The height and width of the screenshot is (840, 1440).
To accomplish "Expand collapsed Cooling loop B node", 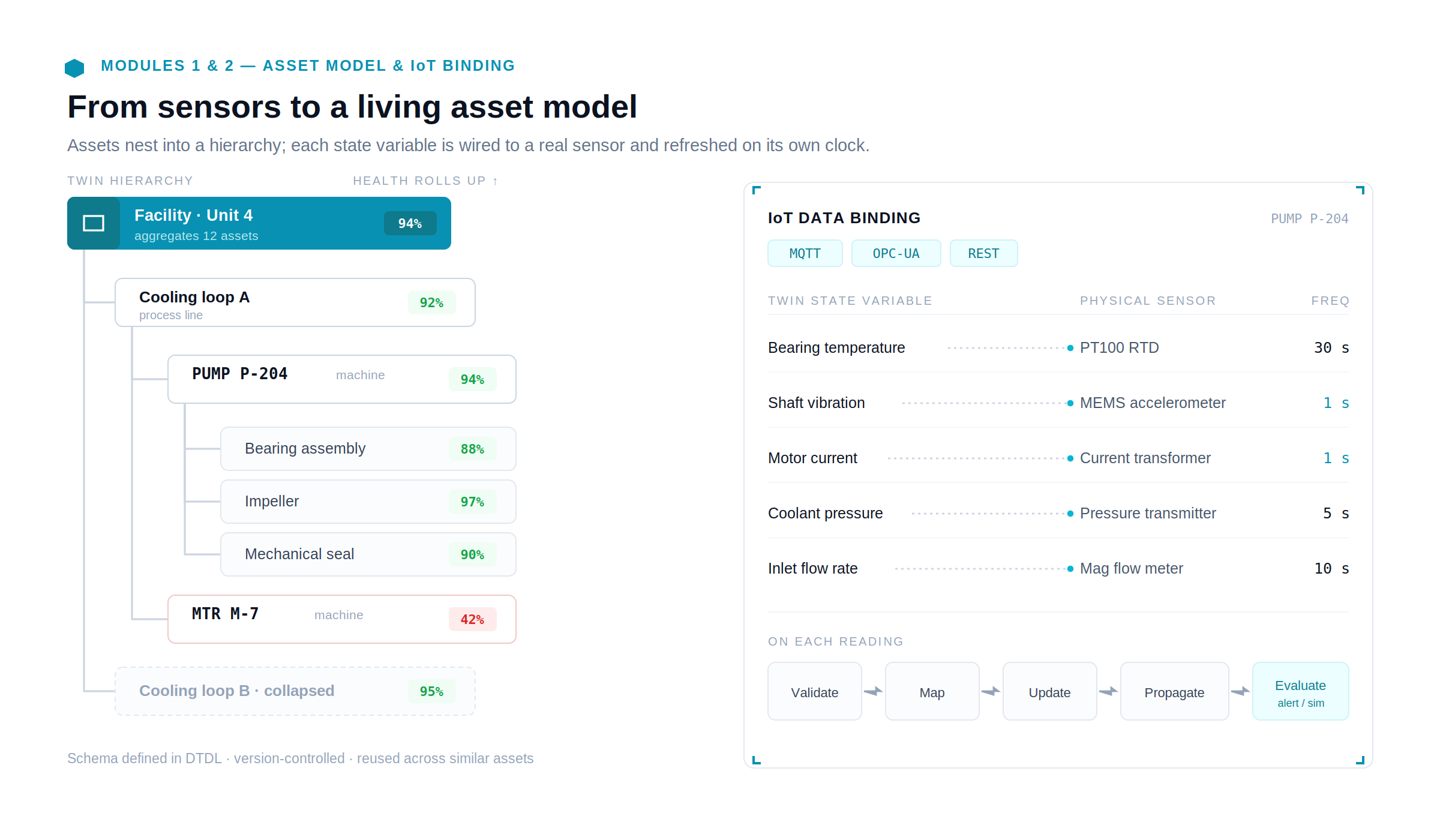I will click(295, 691).
